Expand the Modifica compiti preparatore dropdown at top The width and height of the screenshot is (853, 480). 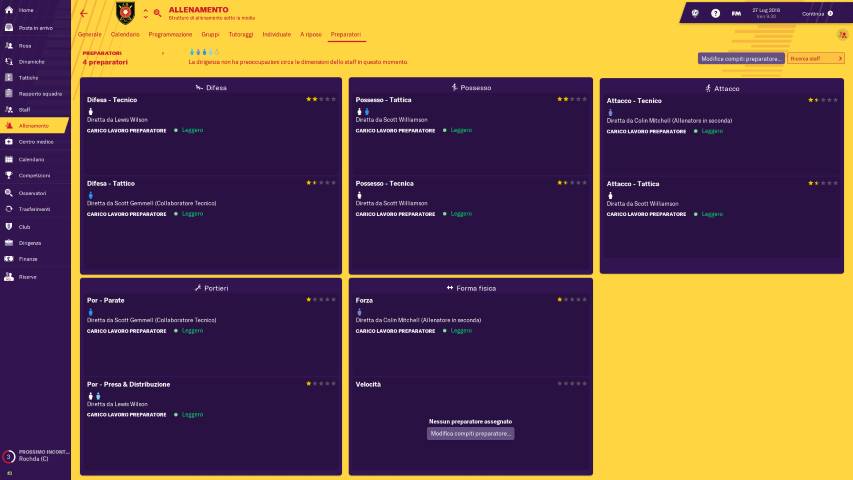tap(741, 59)
